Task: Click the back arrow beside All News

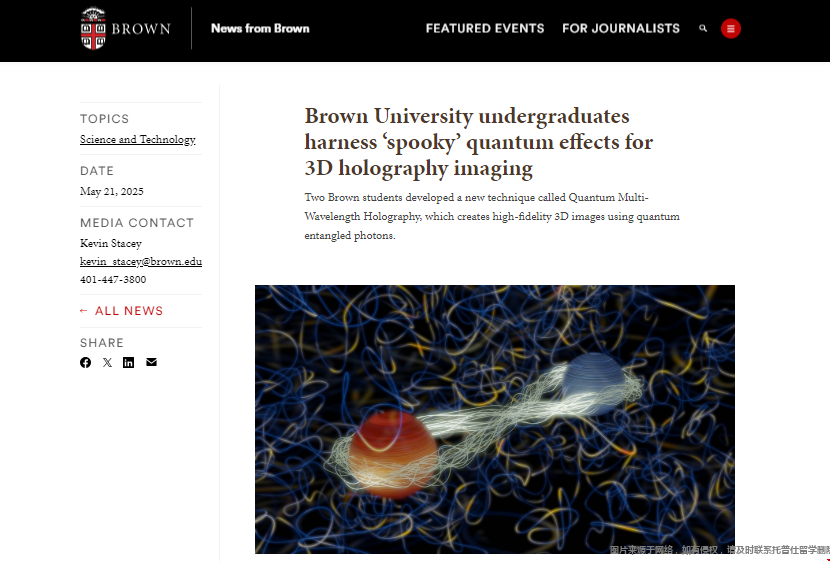Action: click(84, 311)
